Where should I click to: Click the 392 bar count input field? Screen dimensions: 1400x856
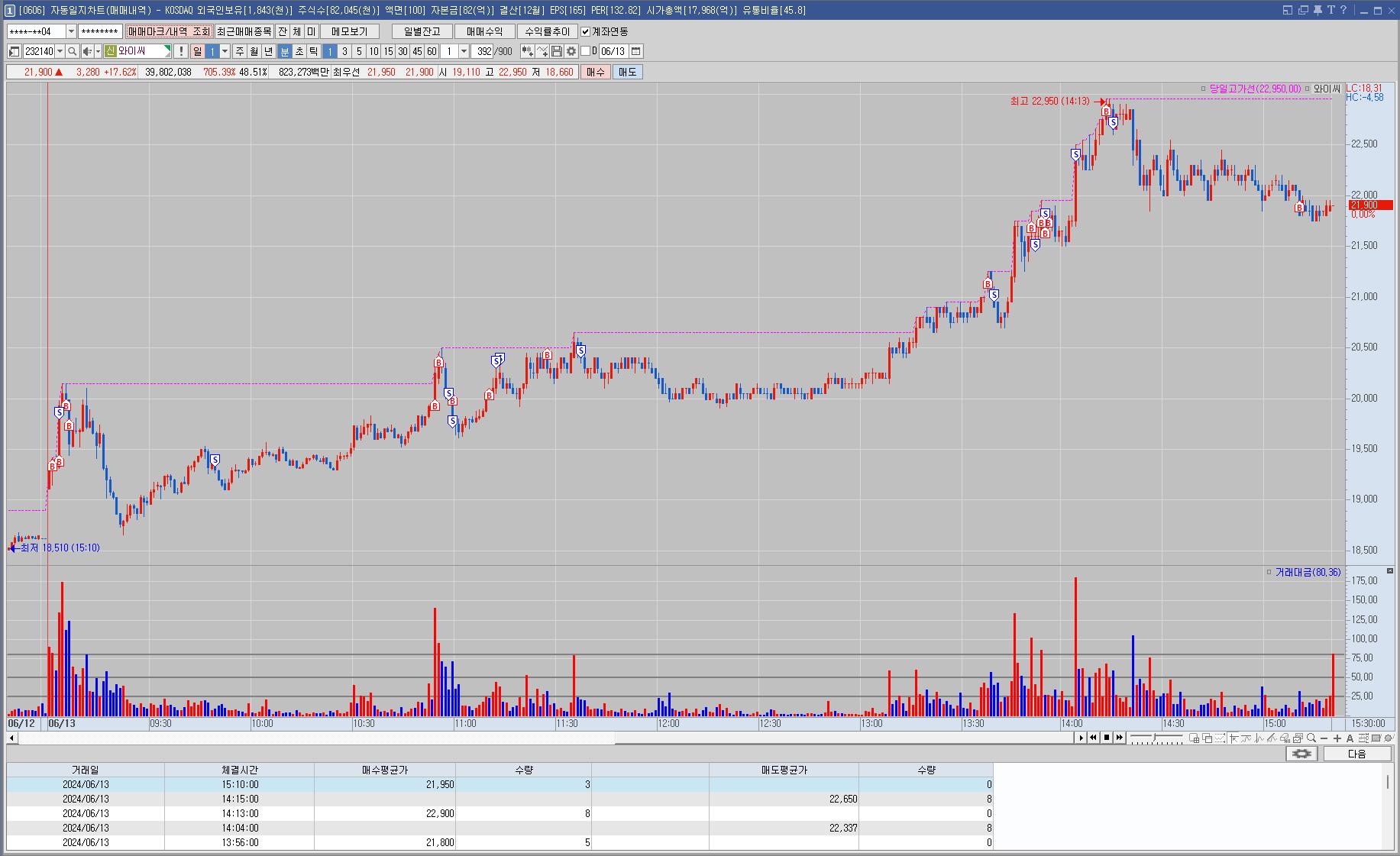pyautogui.click(x=483, y=51)
